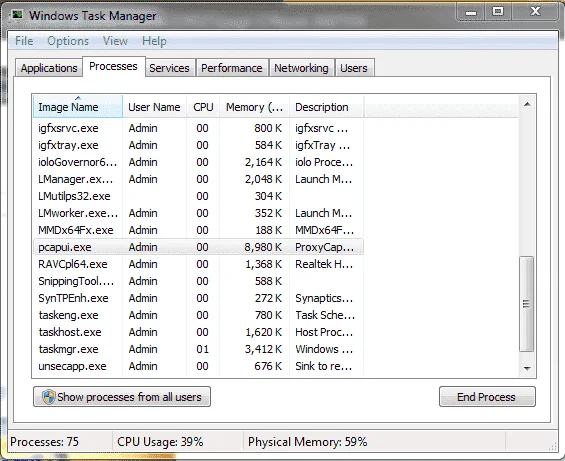The width and height of the screenshot is (565, 461).
Task: Click Processes: 75 in status bar
Action: [x=44, y=442]
